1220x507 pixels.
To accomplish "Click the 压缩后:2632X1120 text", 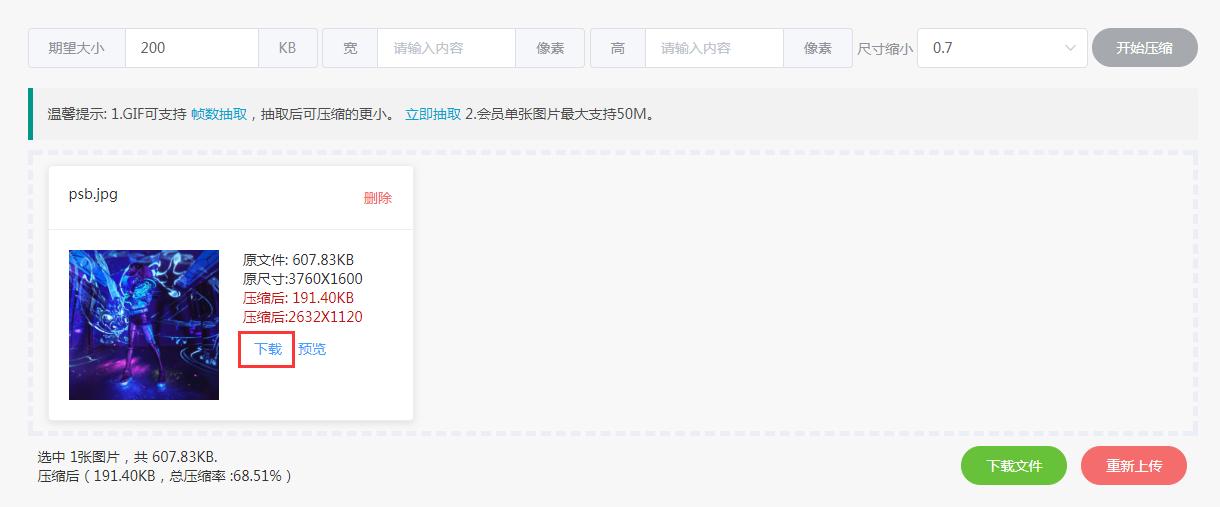I will tap(303, 317).
